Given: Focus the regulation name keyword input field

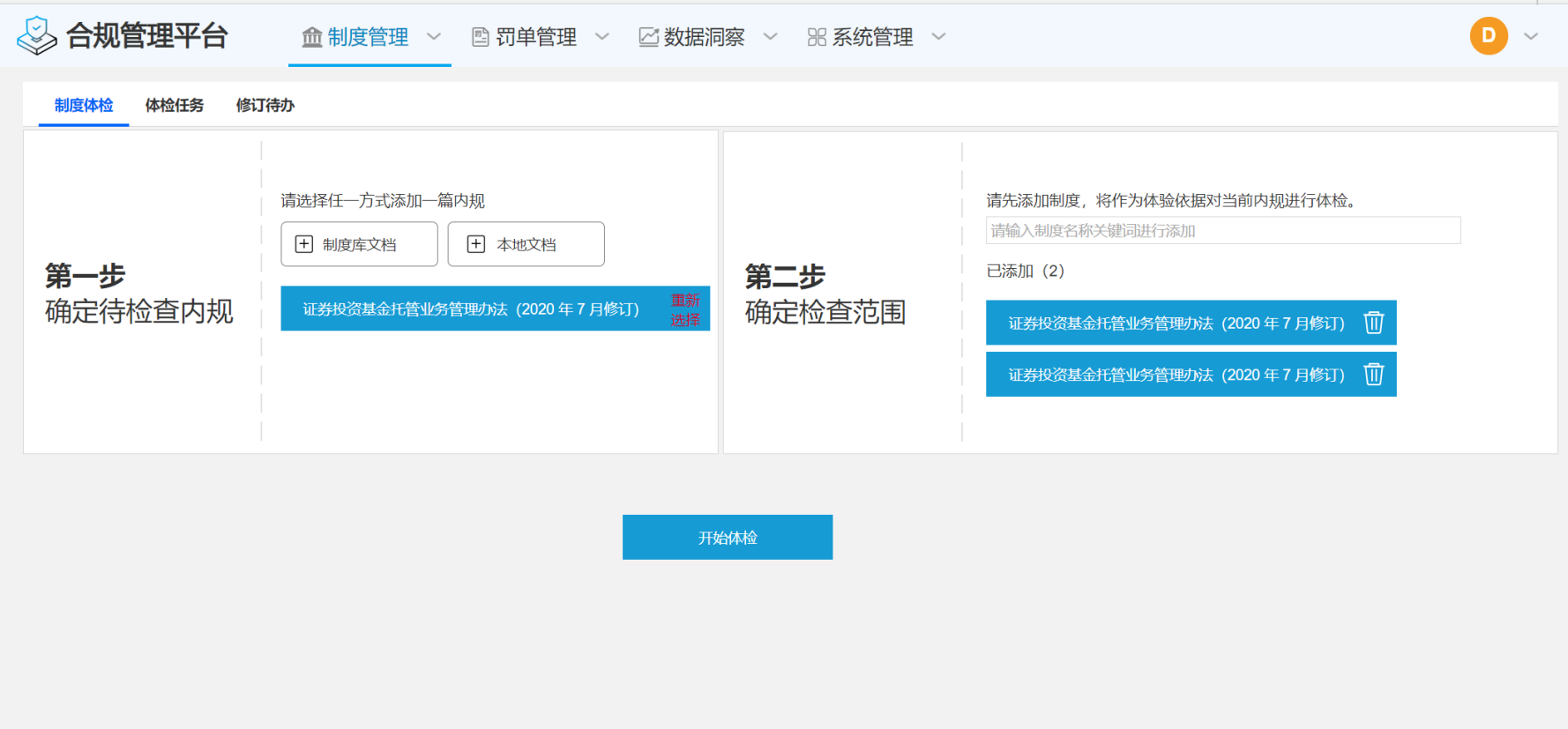Looking at the screenshot, I should point(1222,231).
